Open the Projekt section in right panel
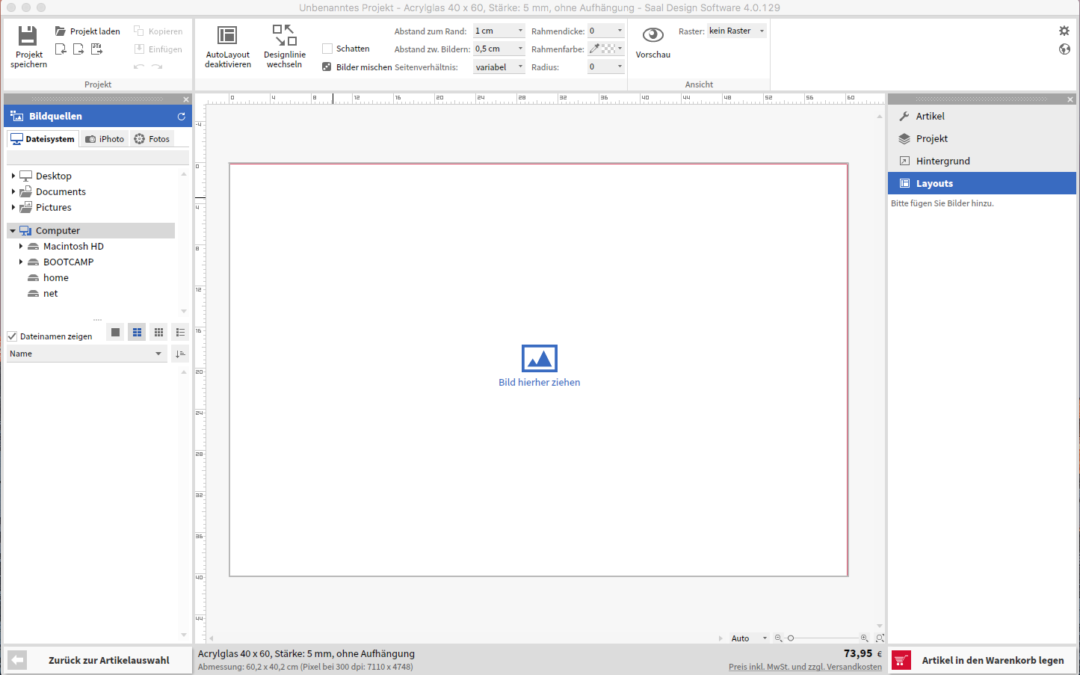The width and height of the screenshot is (1080, 675). click(982, 138)
